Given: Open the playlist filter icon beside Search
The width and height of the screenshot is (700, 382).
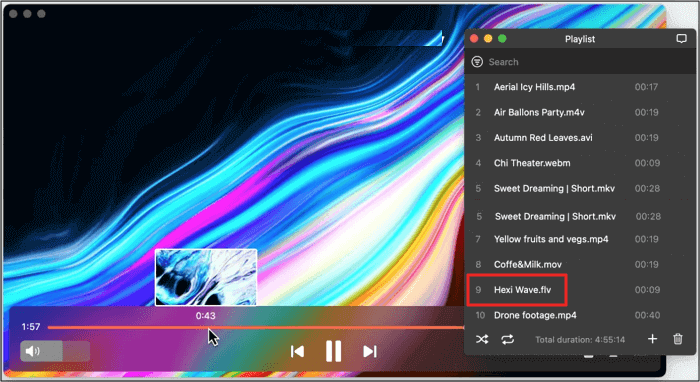Looking at the screenshot, I should tap(477, 62).
